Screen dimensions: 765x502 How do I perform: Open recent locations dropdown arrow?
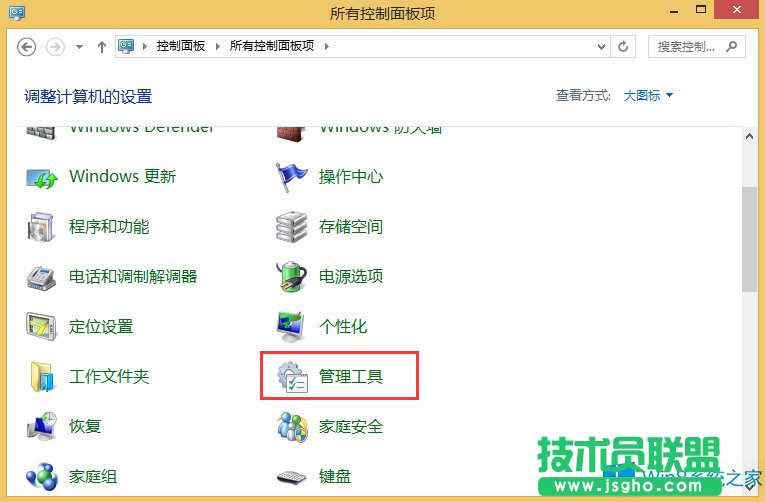(x=79, y=47)
